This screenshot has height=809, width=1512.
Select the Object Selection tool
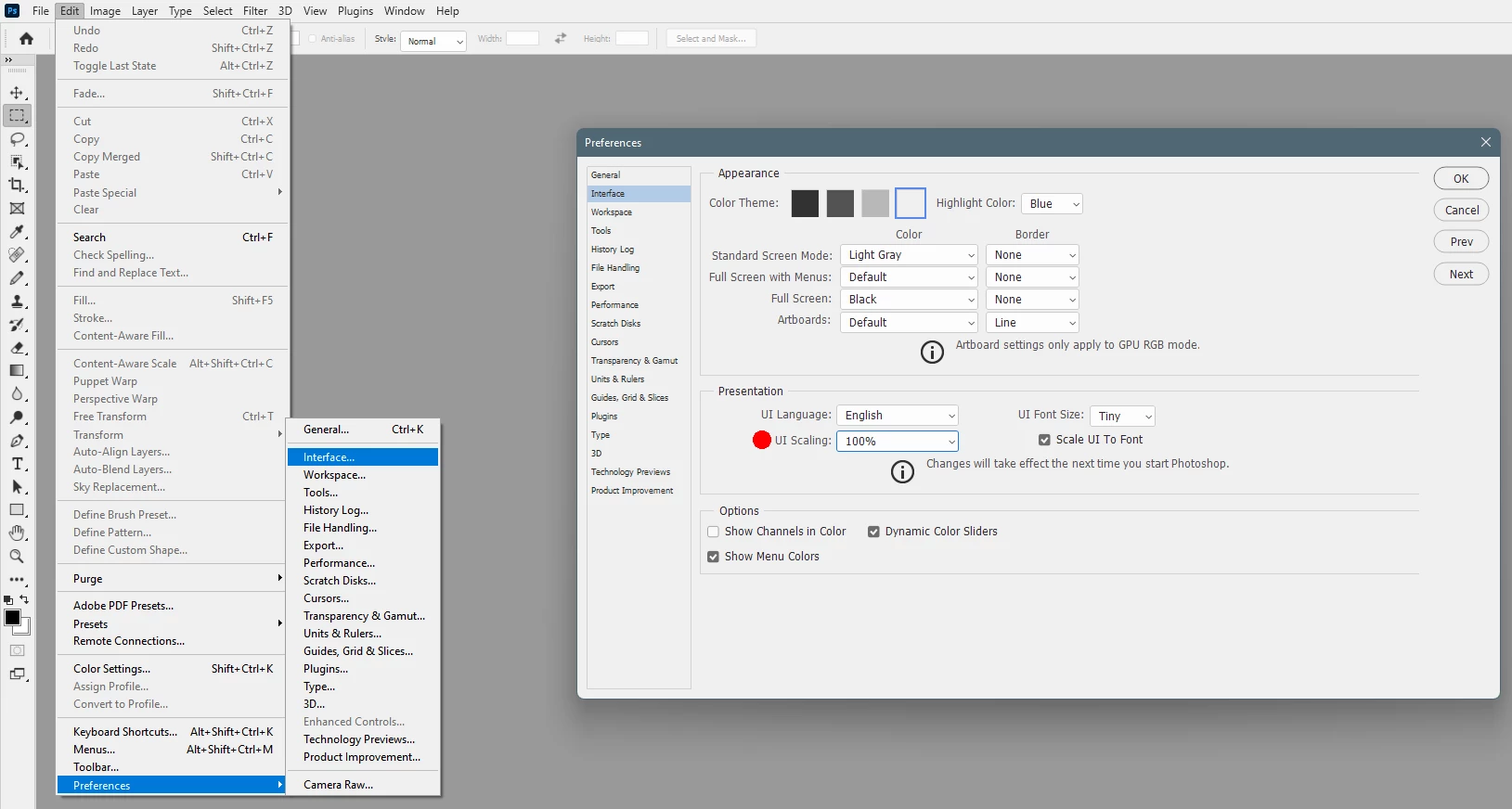[17, 162]
